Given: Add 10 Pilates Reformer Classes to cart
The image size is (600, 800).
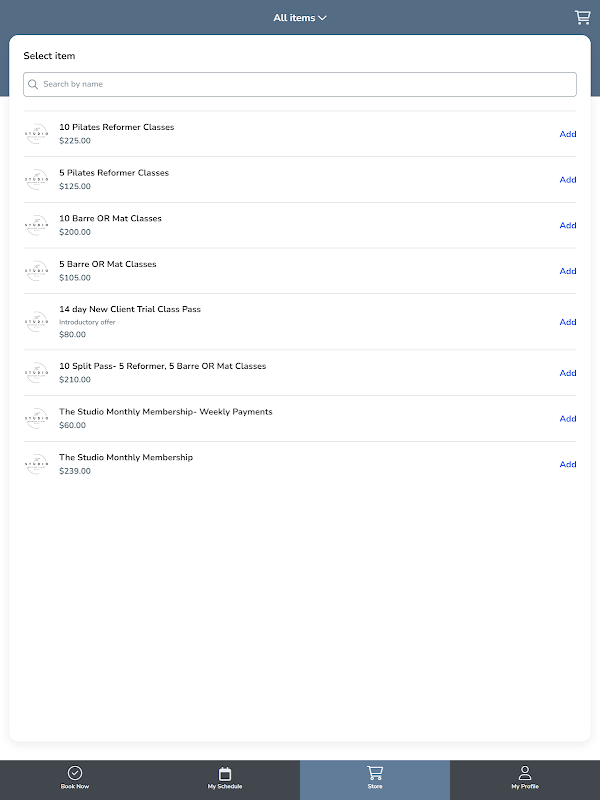Looking at the screenshot, I should click(568, 134).
